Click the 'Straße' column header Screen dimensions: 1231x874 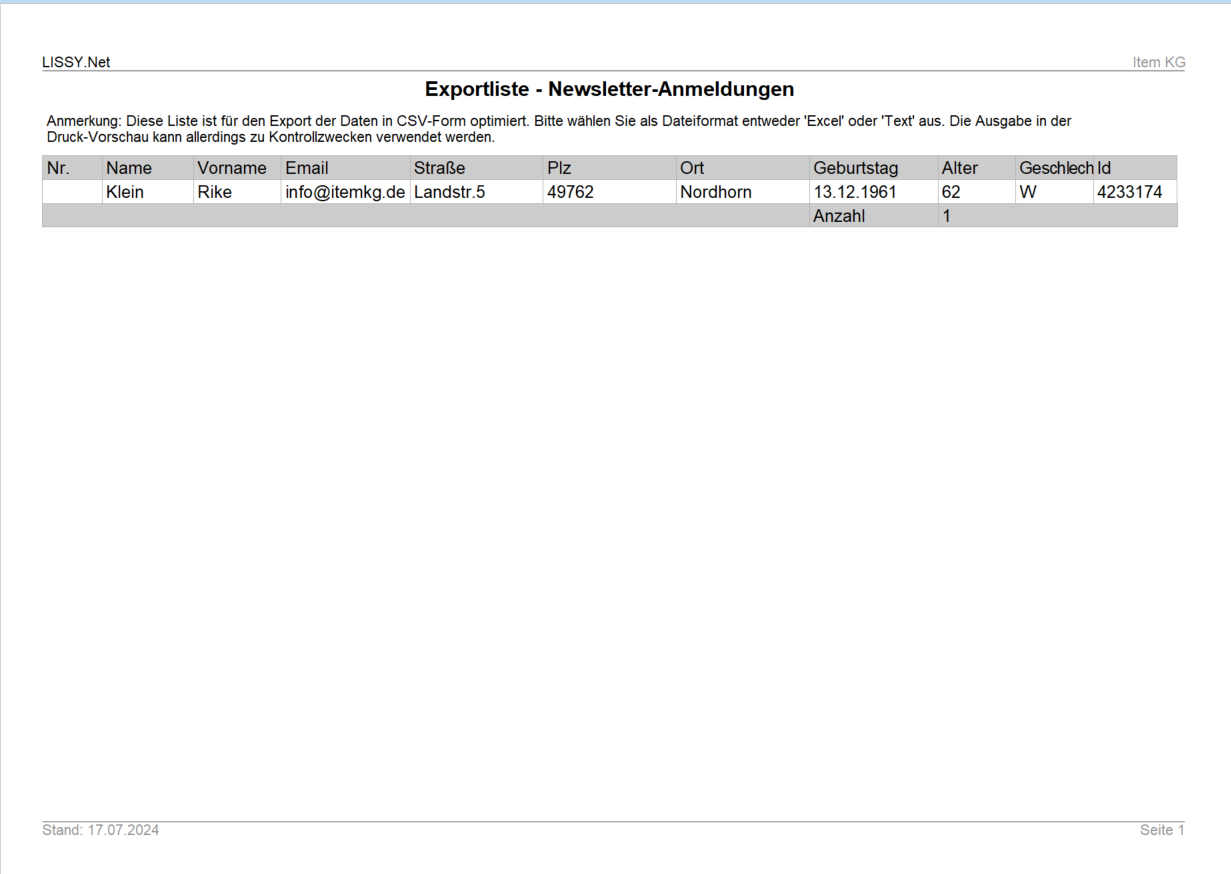(x=476, y=168)
